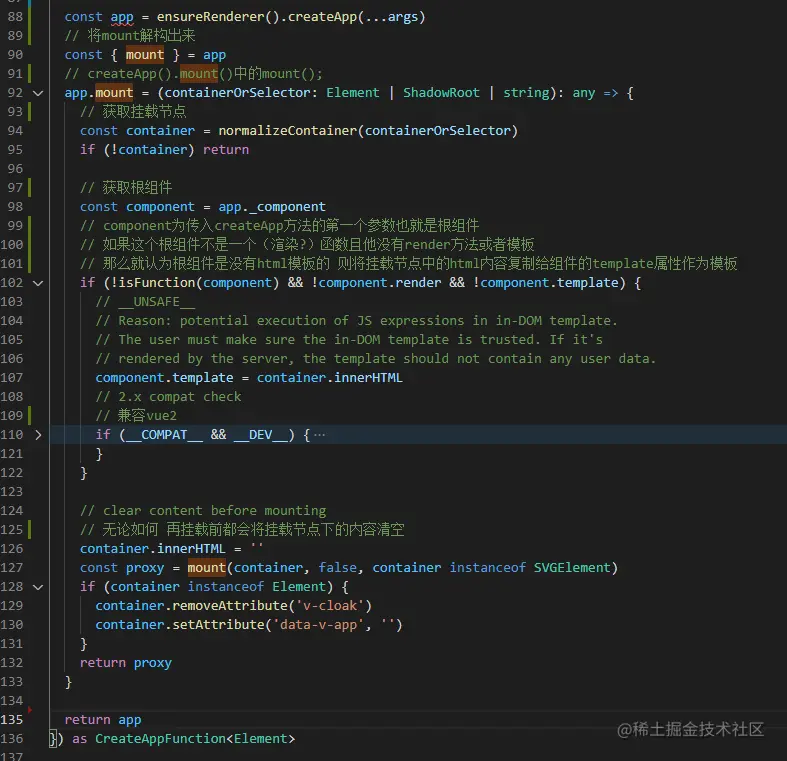Click 'isFunction' on line 102
This screenshot has height=761, width=787.
click(x=157, y=283)
